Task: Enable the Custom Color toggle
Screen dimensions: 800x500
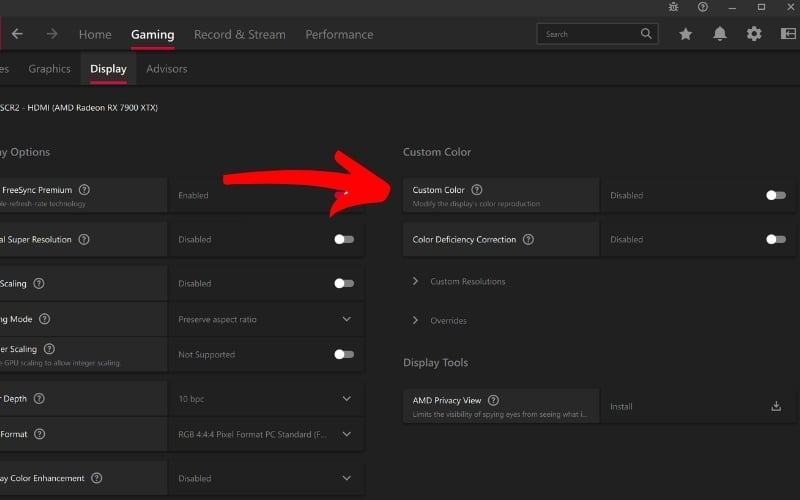Action: tap(775, 195)
